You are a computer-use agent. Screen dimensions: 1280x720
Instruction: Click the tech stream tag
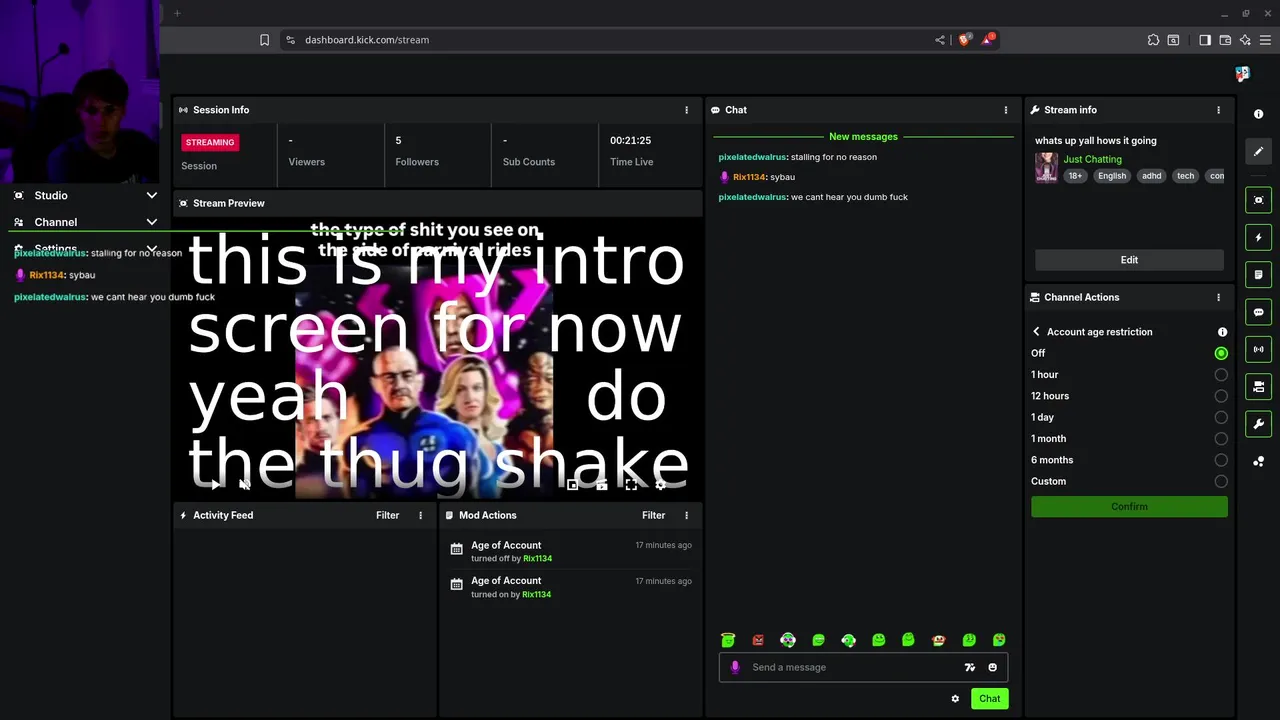[x=1185, y=176]
